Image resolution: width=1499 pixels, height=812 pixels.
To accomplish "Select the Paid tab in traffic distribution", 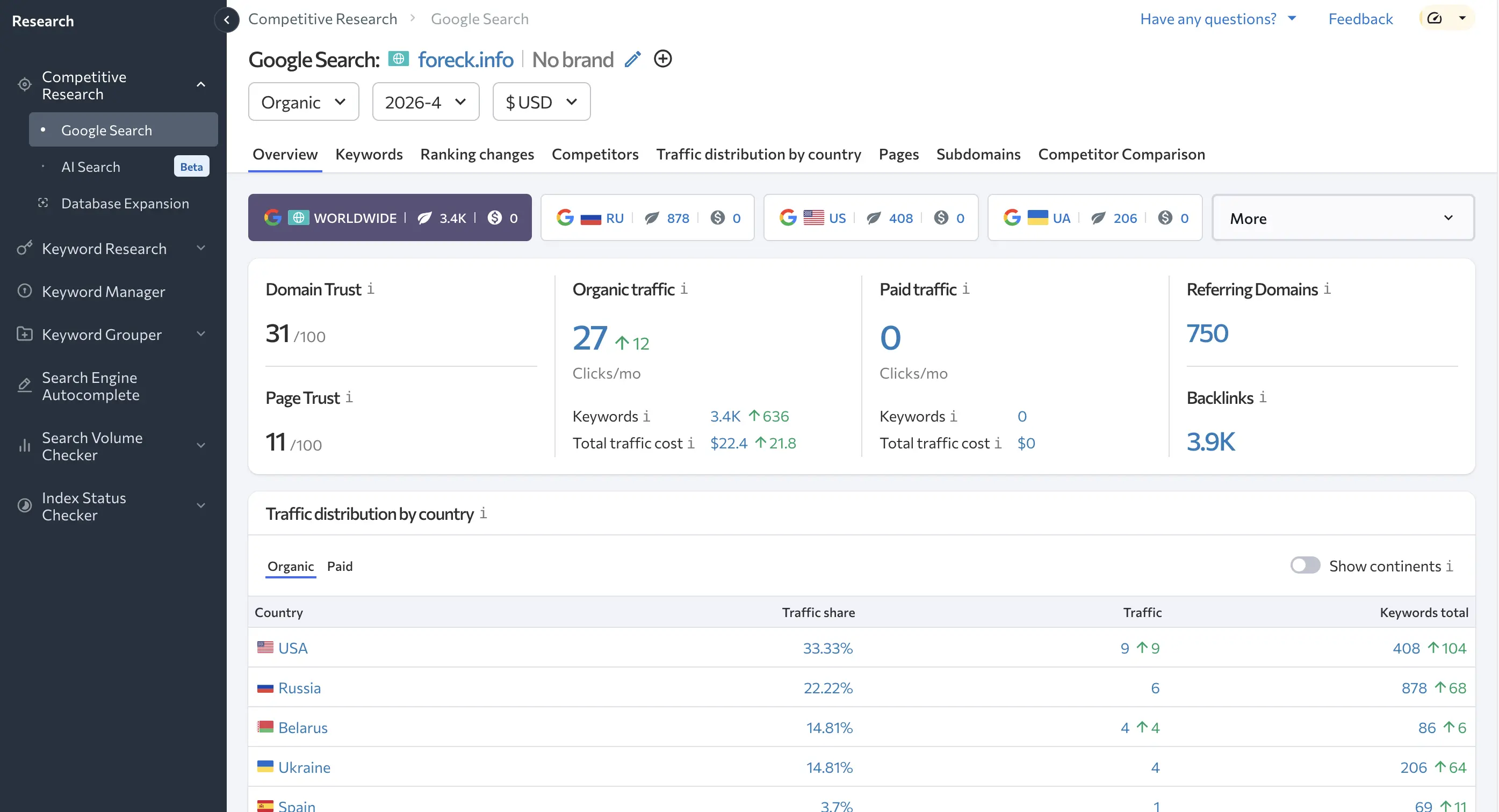I will point(340,566).
